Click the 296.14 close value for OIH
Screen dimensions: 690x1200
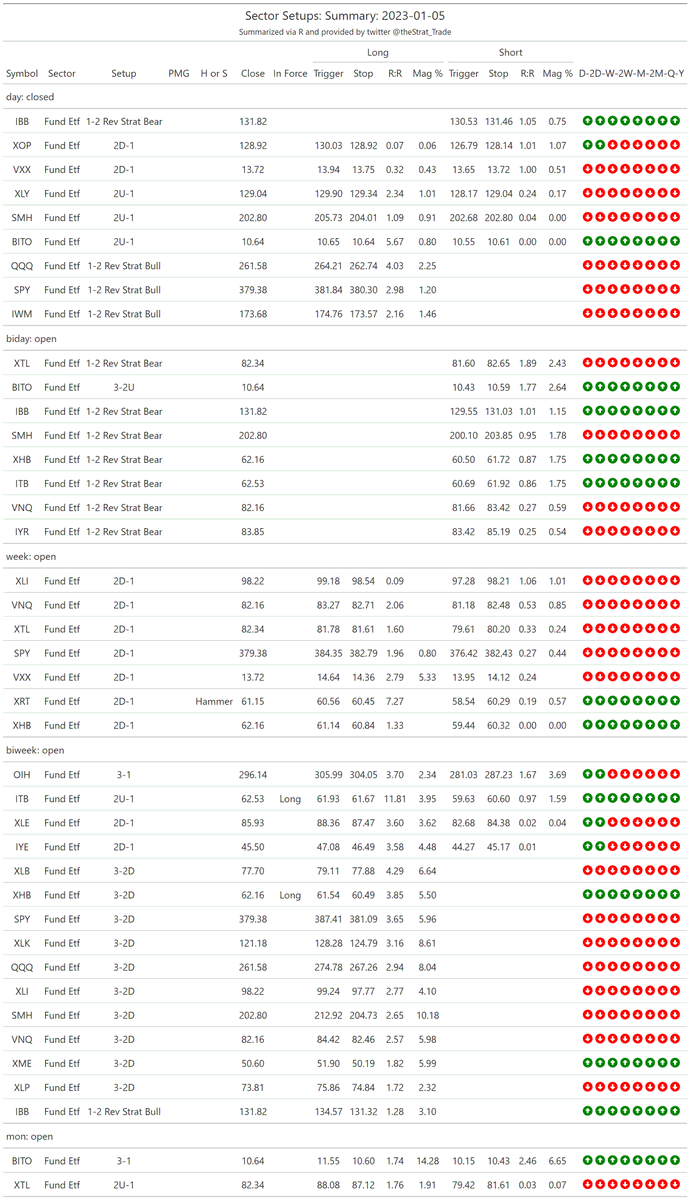pyautogui.click(x=253, y=774)
